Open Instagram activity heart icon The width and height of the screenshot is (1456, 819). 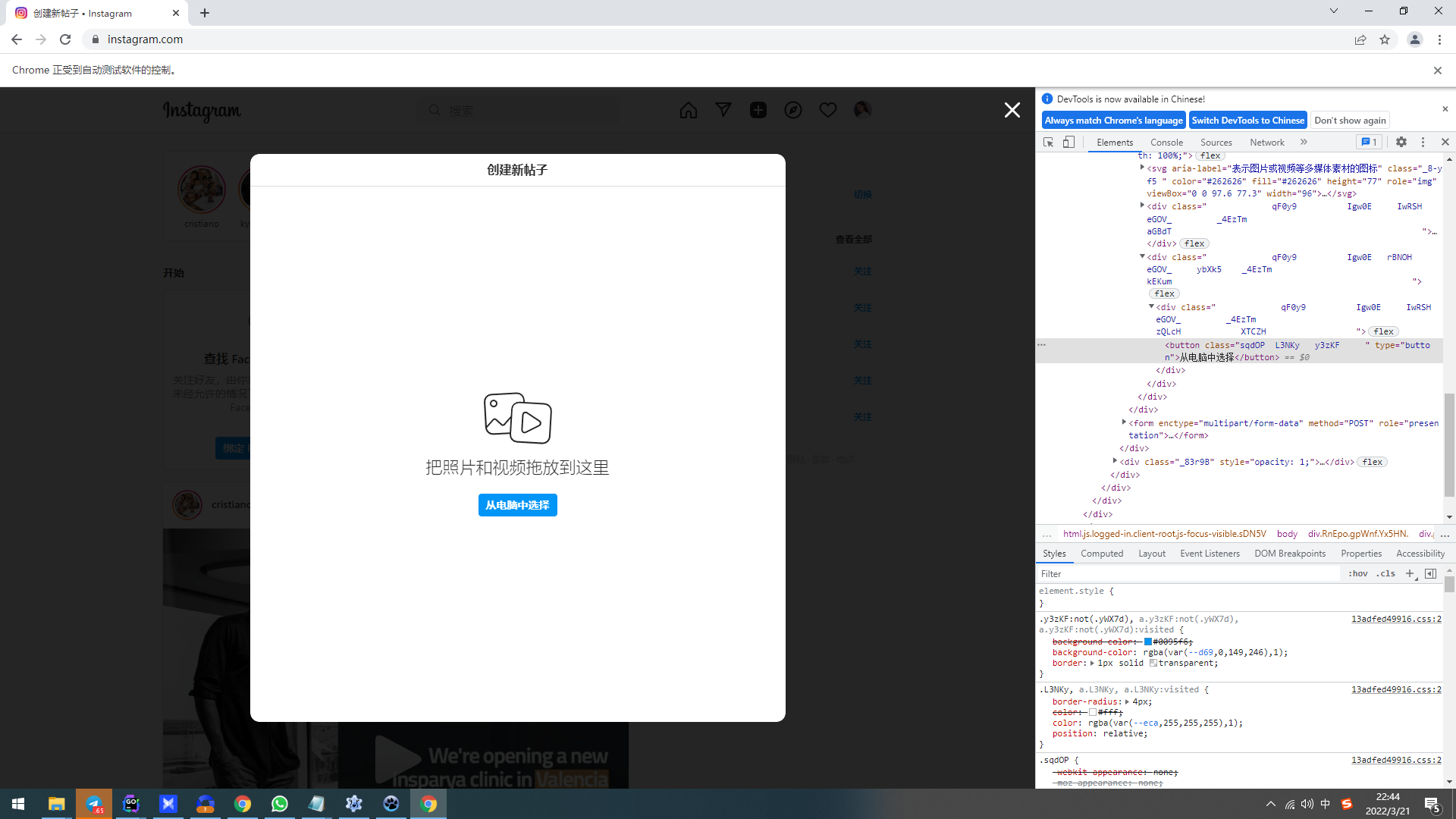pyautogui.click(x=828, y=111)
